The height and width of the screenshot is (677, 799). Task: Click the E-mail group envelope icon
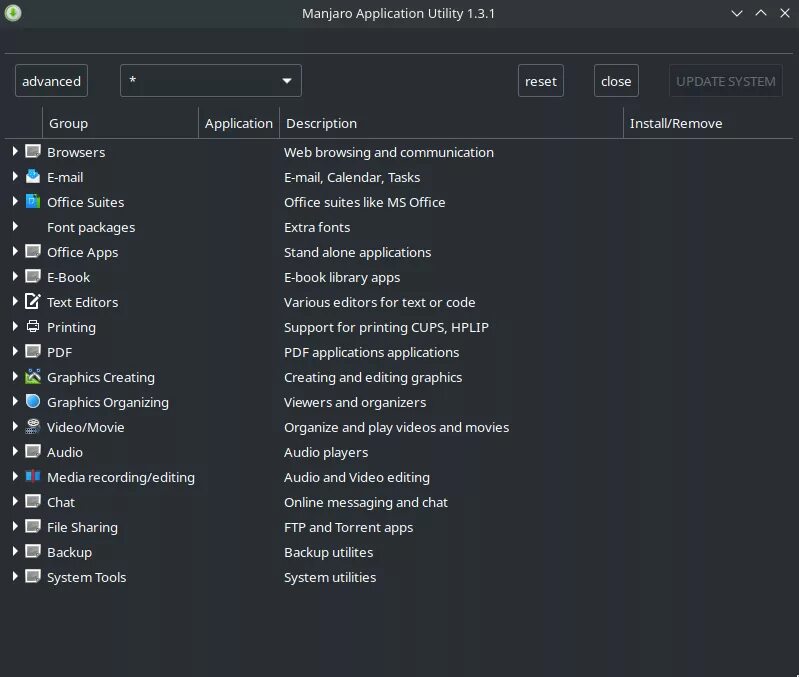tap(33, 177)
